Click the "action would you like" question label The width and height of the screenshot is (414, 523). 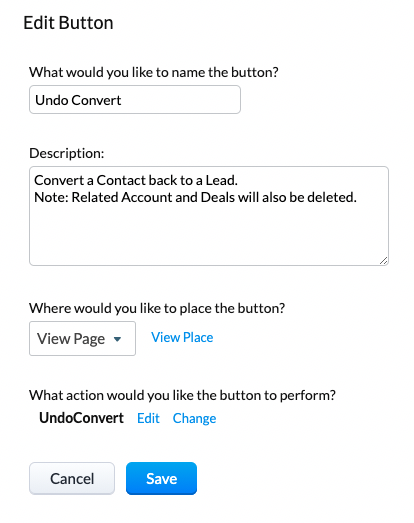tap(182, 395)
